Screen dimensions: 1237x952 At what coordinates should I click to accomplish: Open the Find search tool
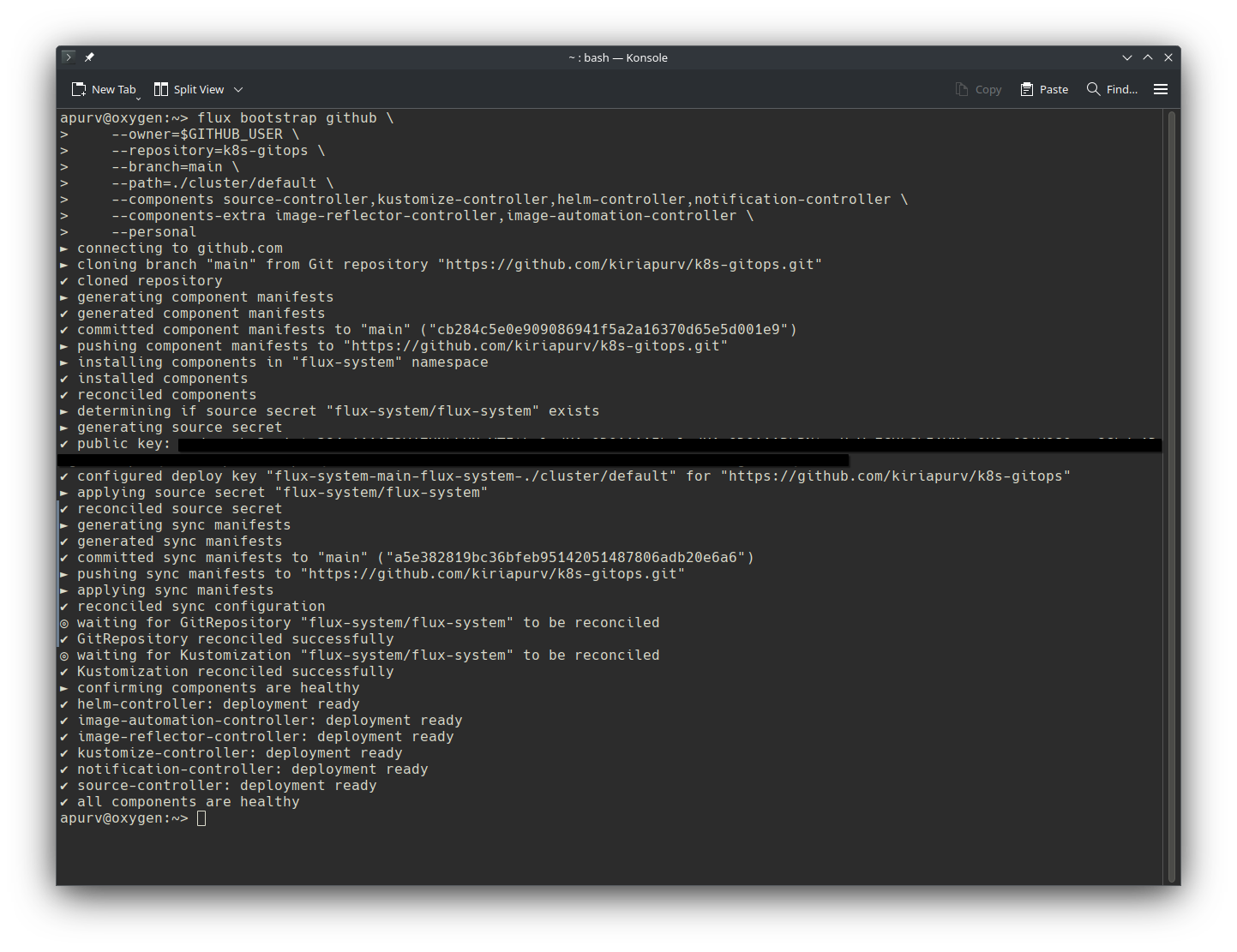(1112, 89)
